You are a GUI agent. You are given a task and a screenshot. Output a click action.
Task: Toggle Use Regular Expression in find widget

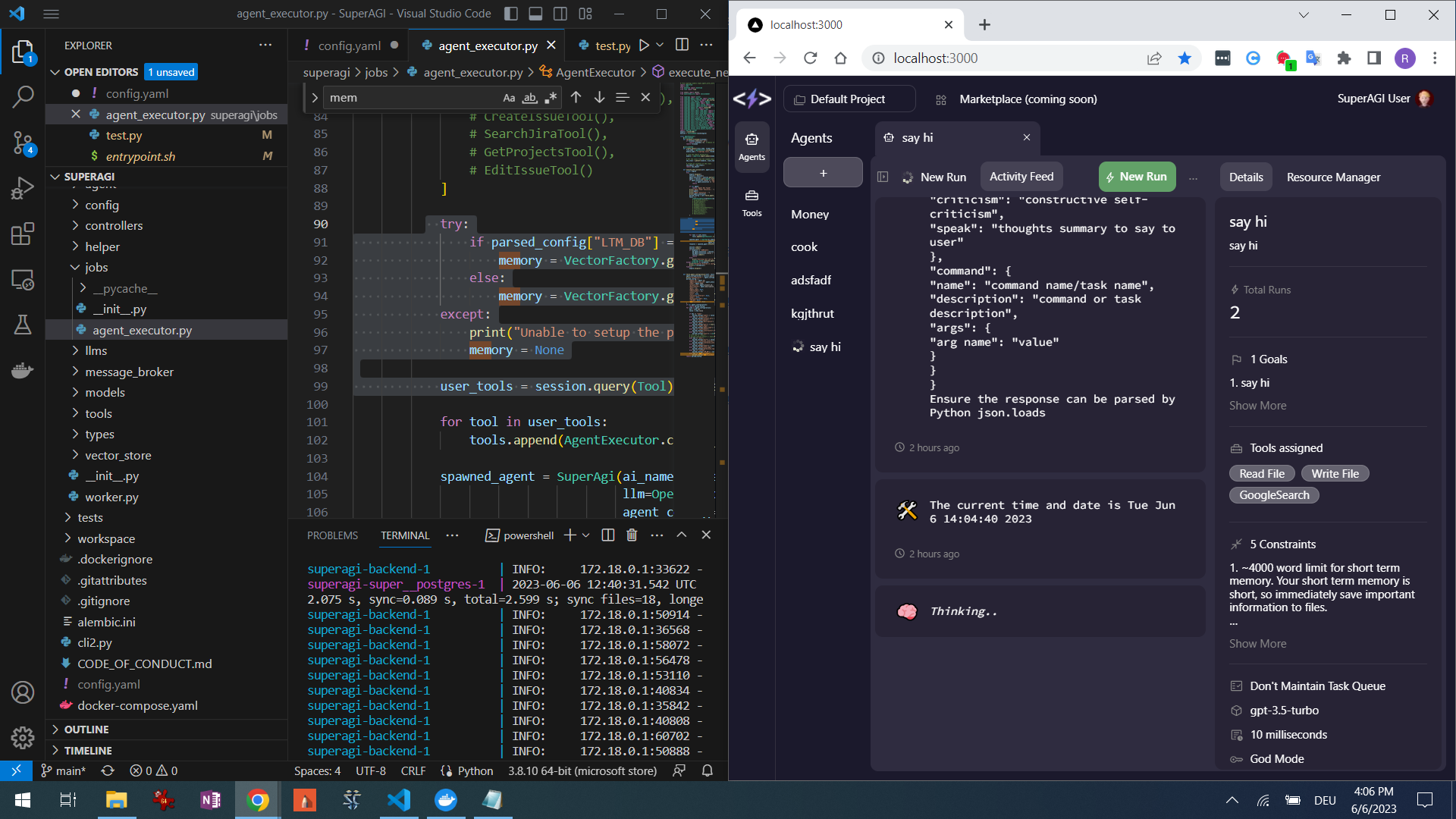[x=551, y=98]
